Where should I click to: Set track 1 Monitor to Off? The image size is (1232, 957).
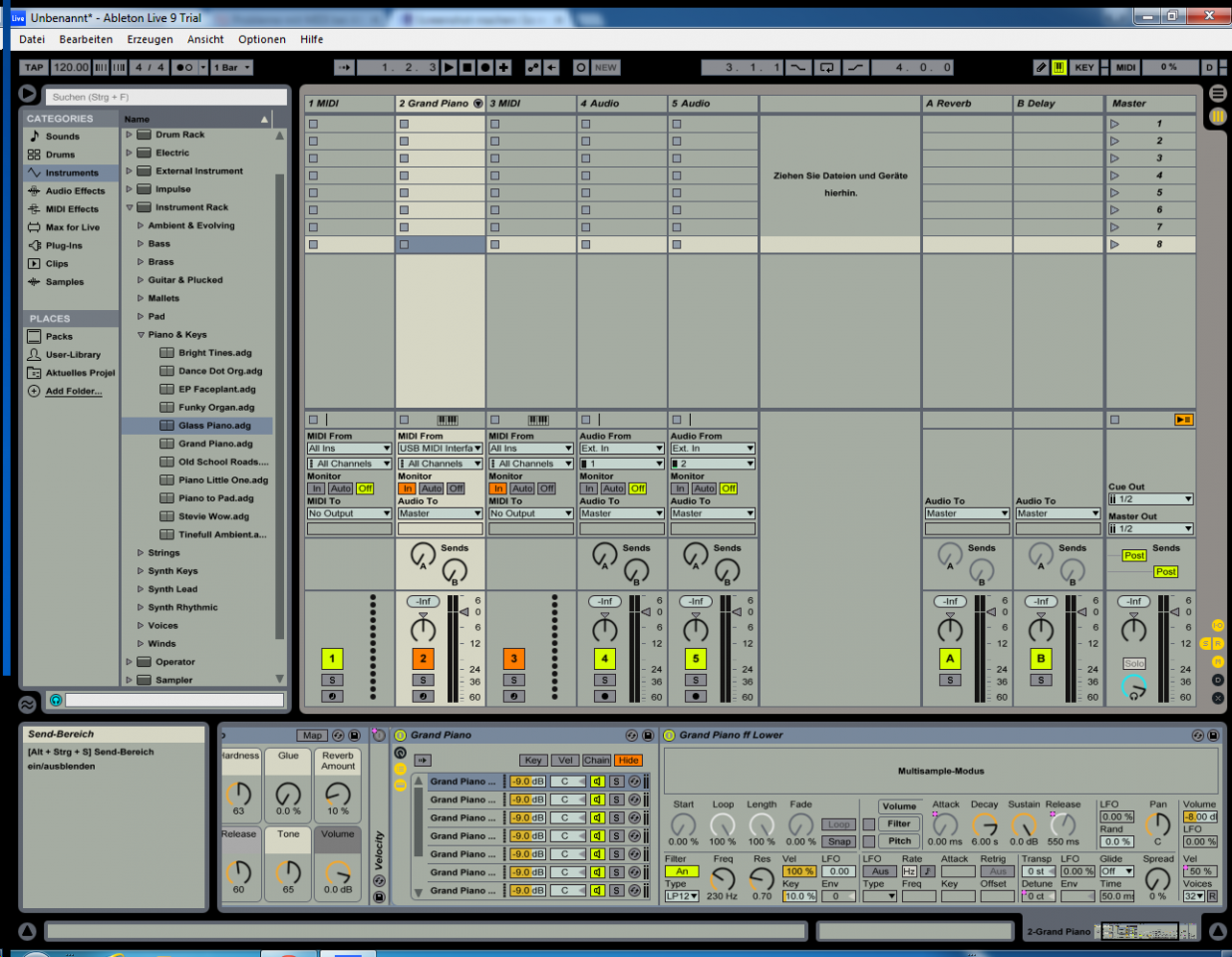365,488
